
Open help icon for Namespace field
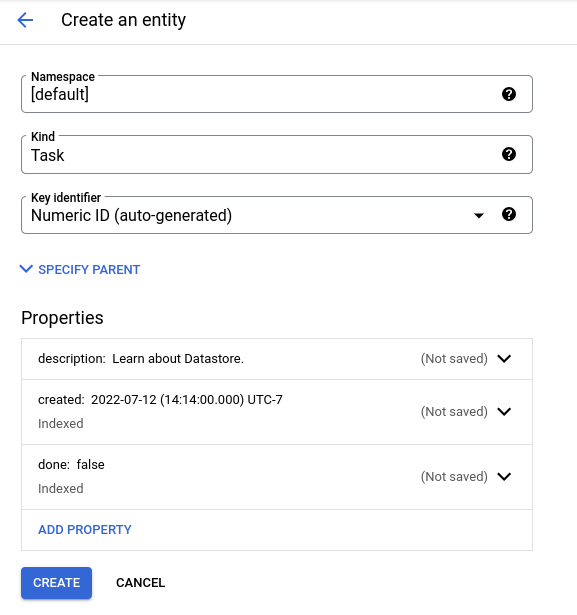click(509, 94)
